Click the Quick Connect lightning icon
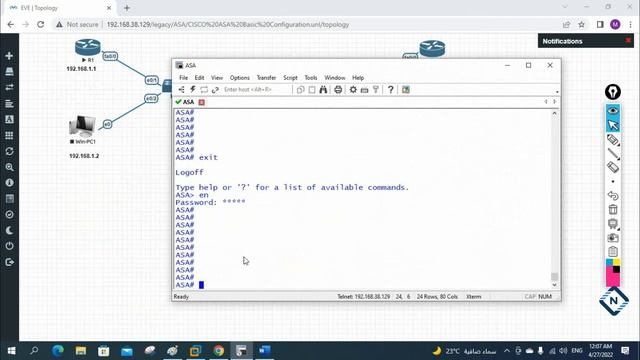 [193, 89]
